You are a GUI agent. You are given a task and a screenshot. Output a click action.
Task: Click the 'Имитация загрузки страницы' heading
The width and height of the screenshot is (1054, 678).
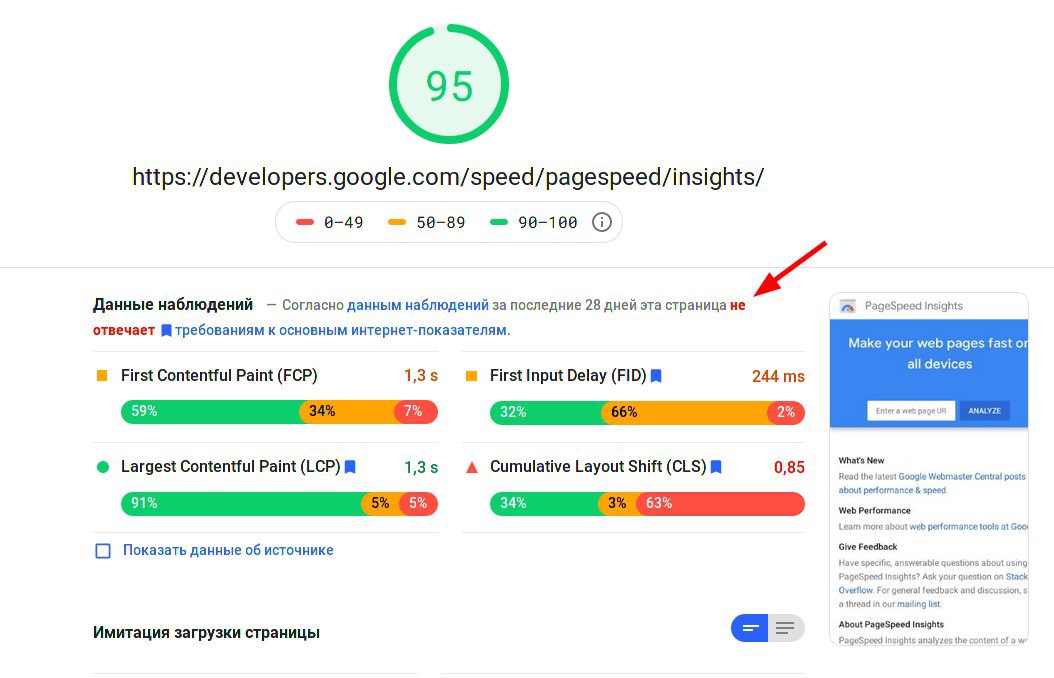click(x=206, y=633)
